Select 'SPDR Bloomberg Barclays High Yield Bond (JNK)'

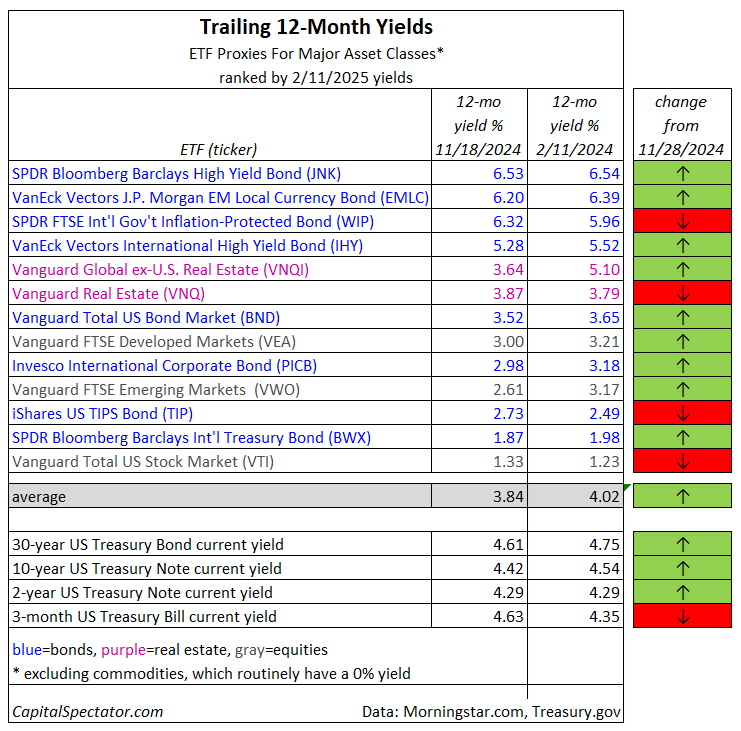point(176,173)
